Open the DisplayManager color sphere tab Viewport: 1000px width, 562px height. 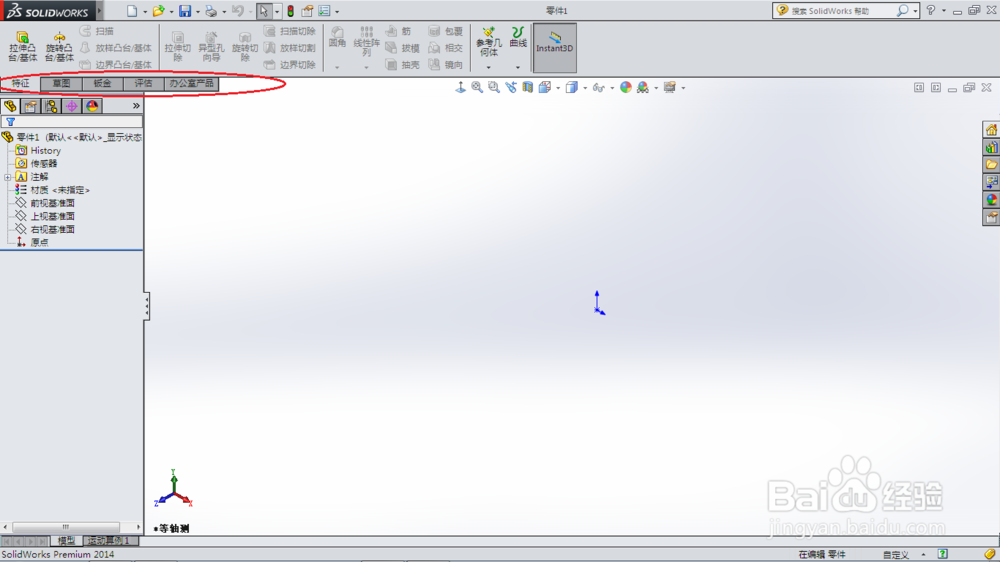point(92,106)
